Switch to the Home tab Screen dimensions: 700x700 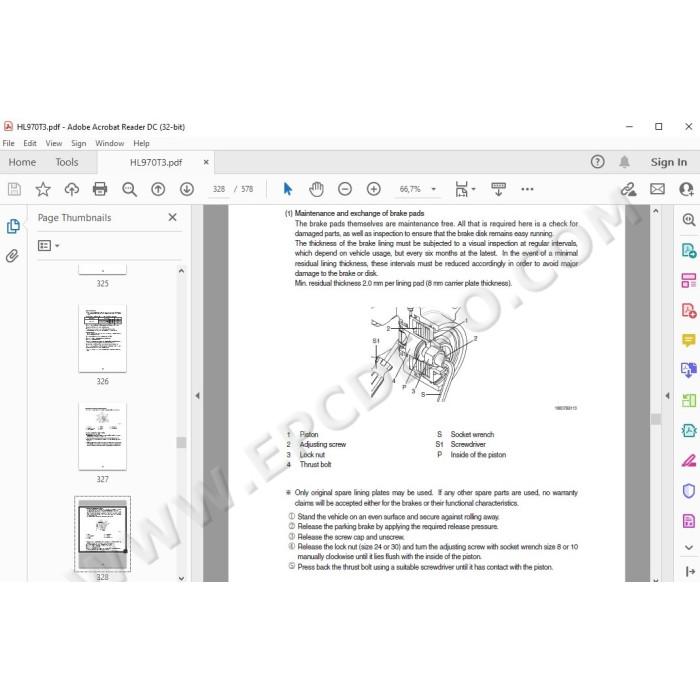[x=22, y=162]
